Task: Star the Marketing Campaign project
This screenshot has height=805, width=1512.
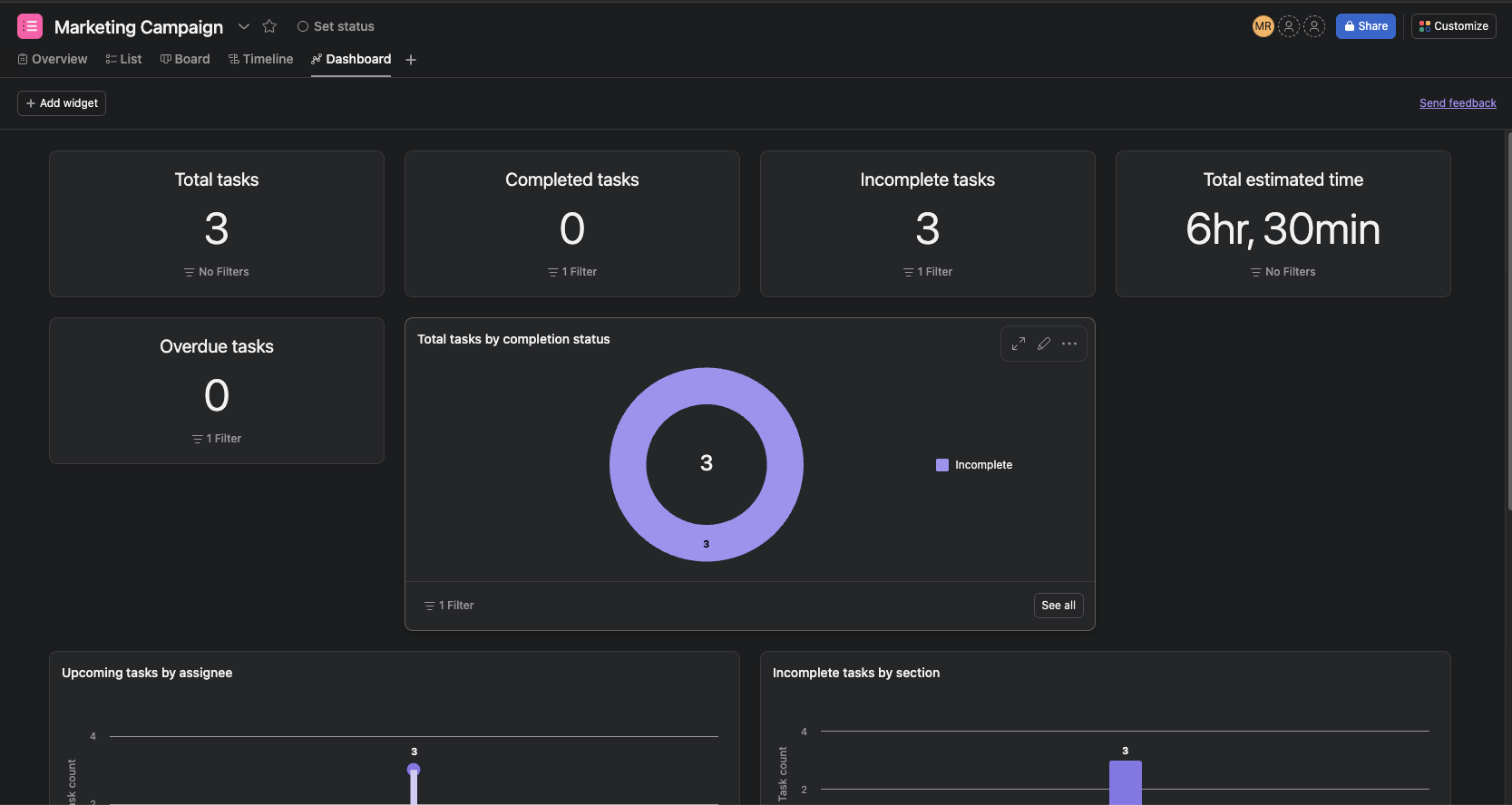Action: pyautogui.click(x=269, y=26)
